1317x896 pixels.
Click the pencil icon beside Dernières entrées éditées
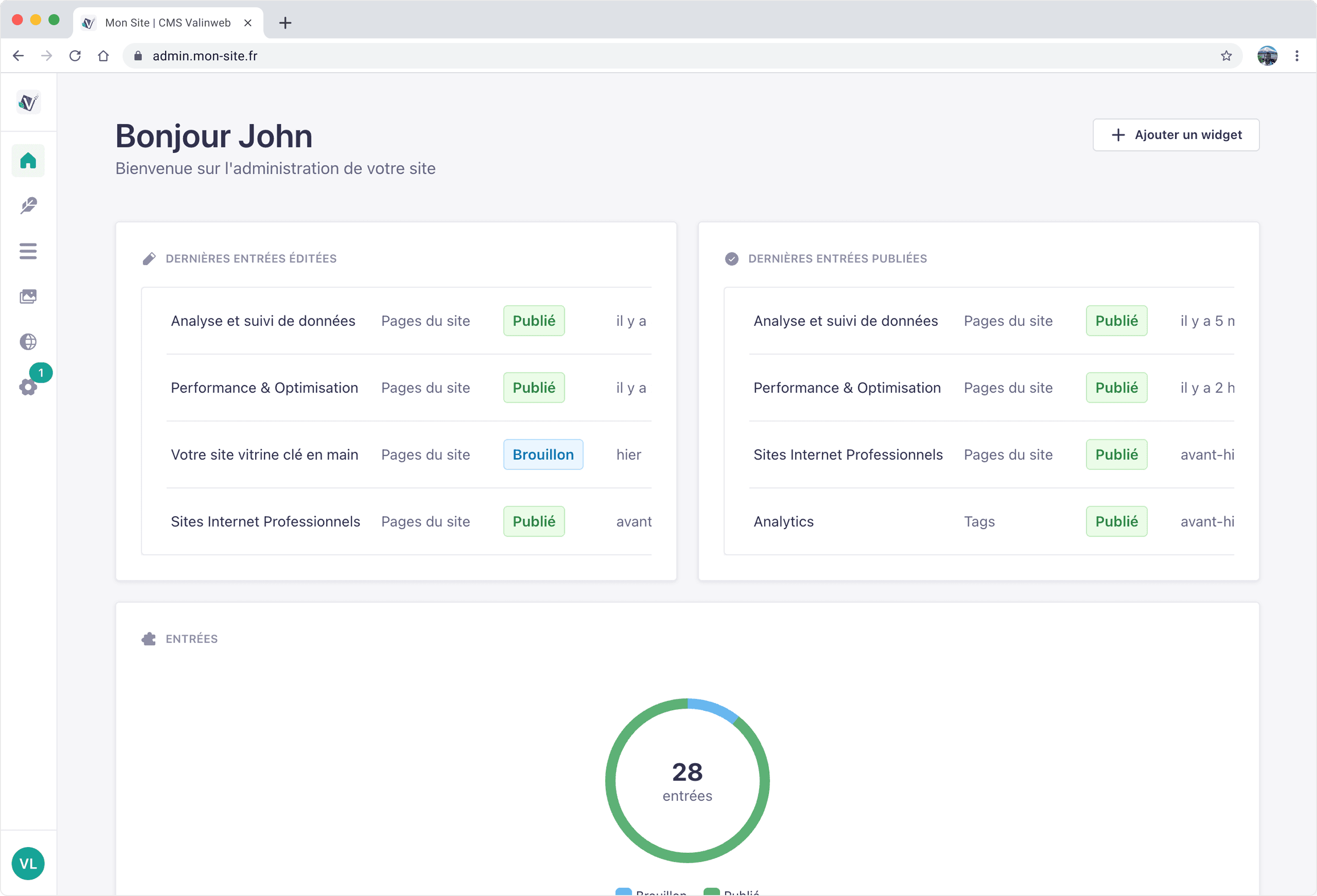click(x=149, y=259)
